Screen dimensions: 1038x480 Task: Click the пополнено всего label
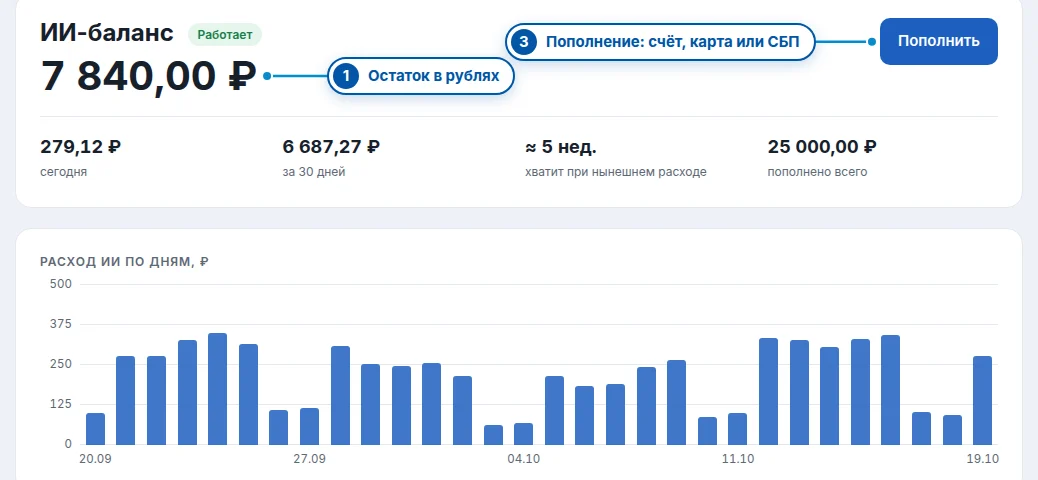(818, 172)
